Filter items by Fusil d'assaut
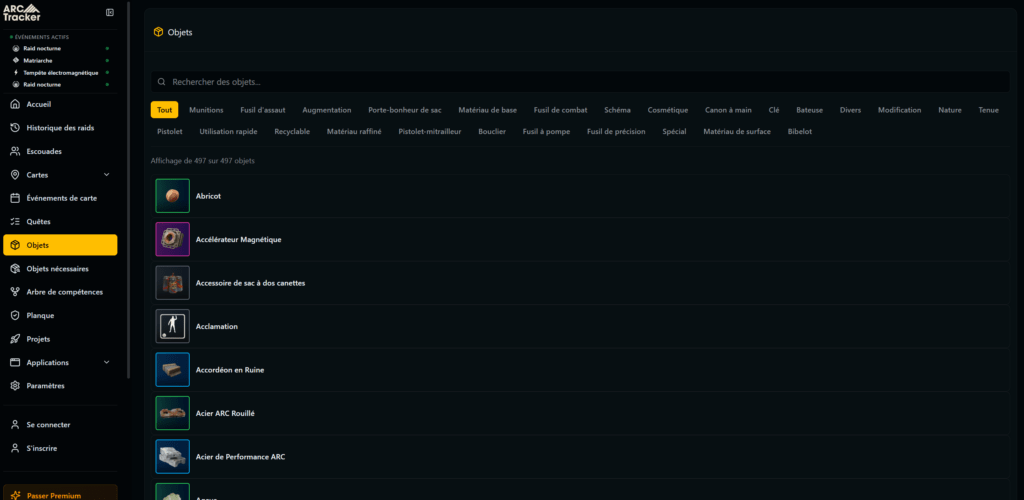Screen dimensions: 1024x500 click(x=263, y=110)
